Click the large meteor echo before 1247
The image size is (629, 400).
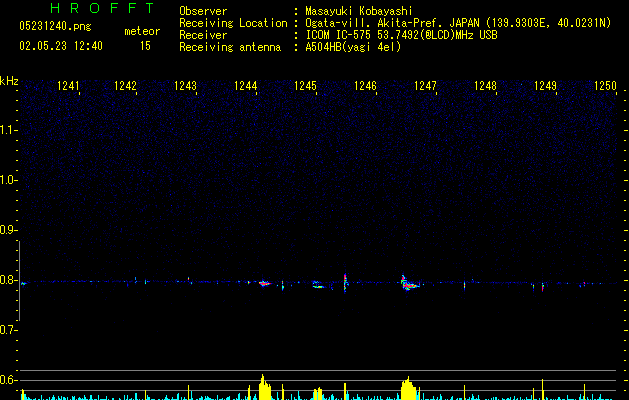coord(410,283)
